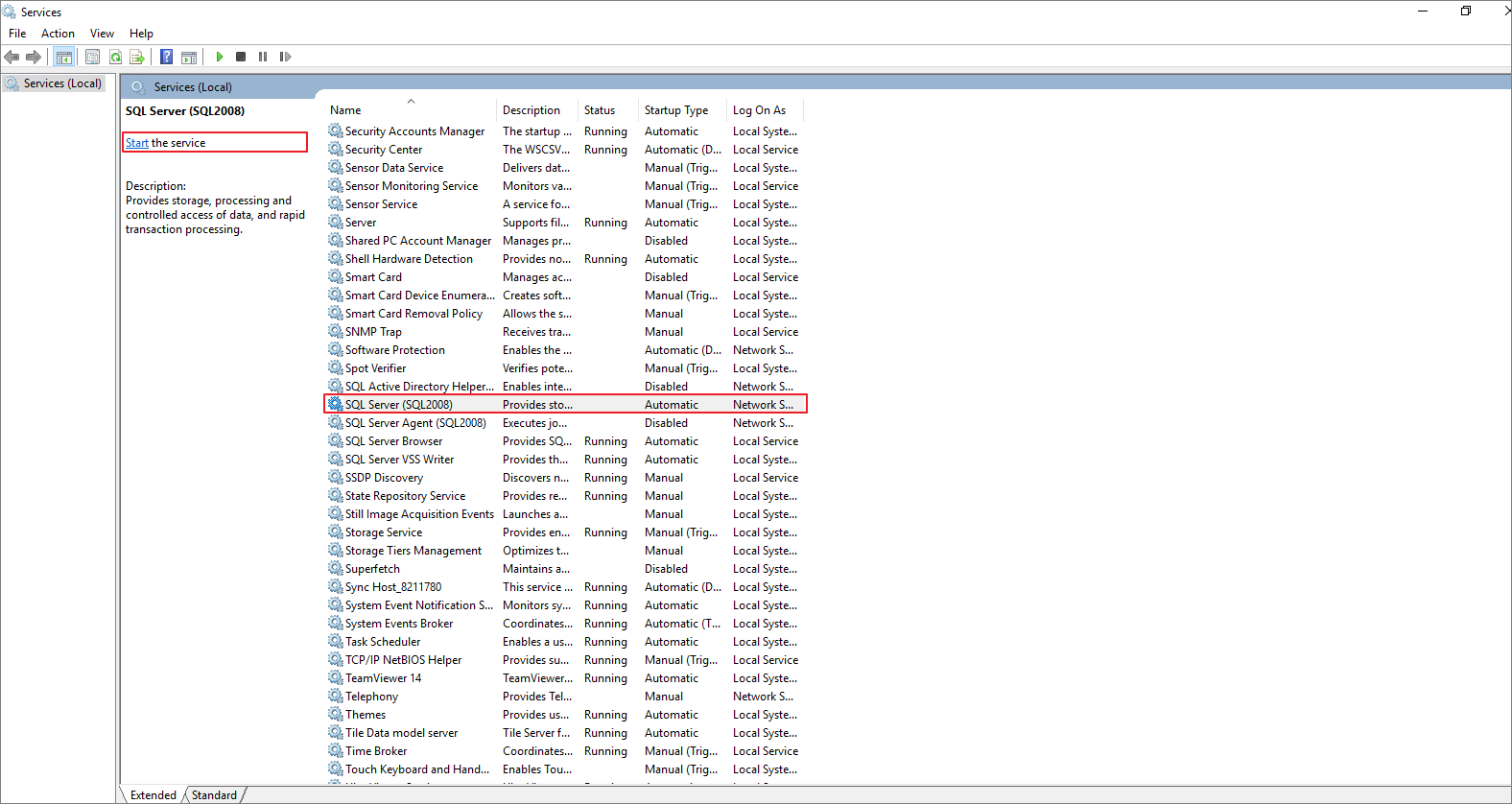Select Sensor Monitoring Service row
Screen dimensions: 1512x804
[x=566, y=186]
